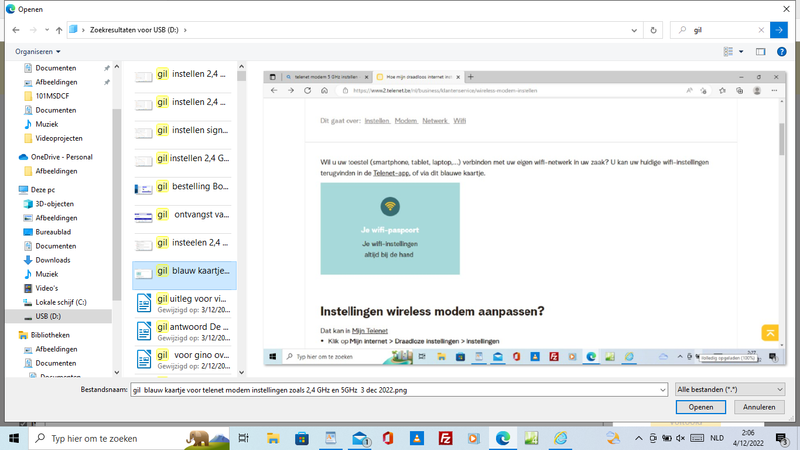
Task: Expand the address bar history dropdown
Action: coord(634,30)
